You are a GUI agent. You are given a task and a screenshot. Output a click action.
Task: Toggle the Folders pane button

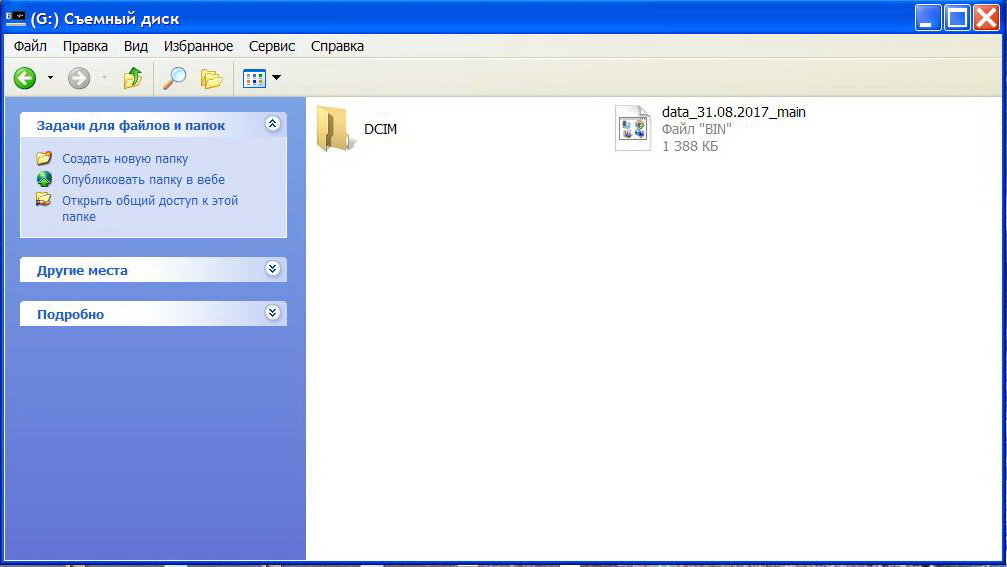pyautogui.click(x=211, y=78)
